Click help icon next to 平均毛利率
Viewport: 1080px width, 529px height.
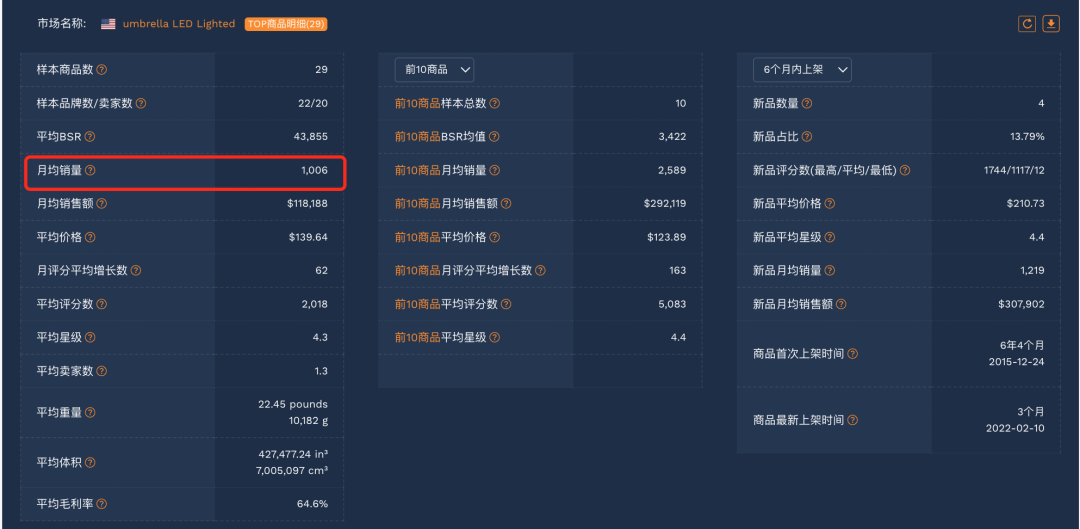coord(102,504)
